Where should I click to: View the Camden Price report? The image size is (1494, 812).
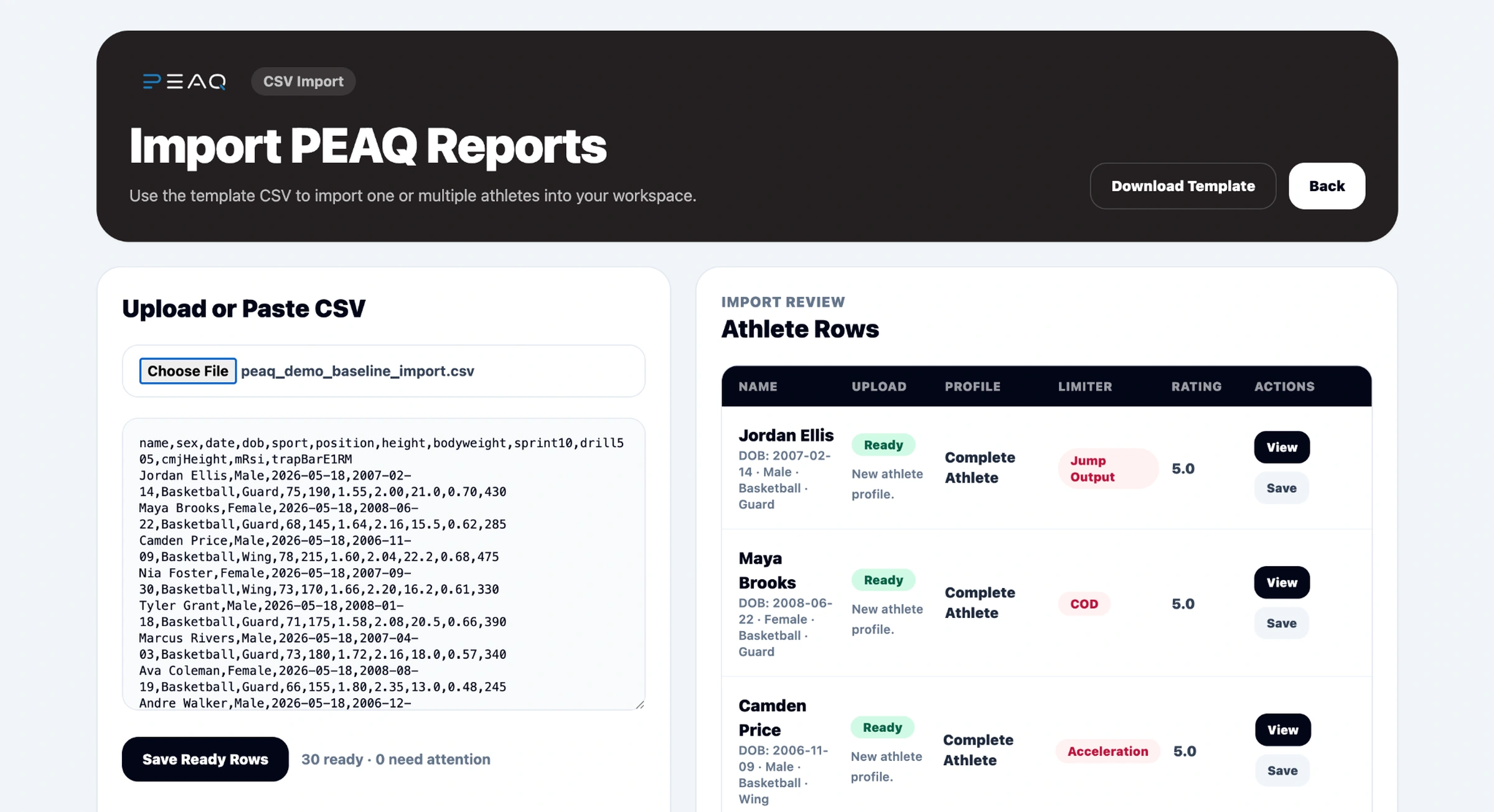[x=1283, y=730]
